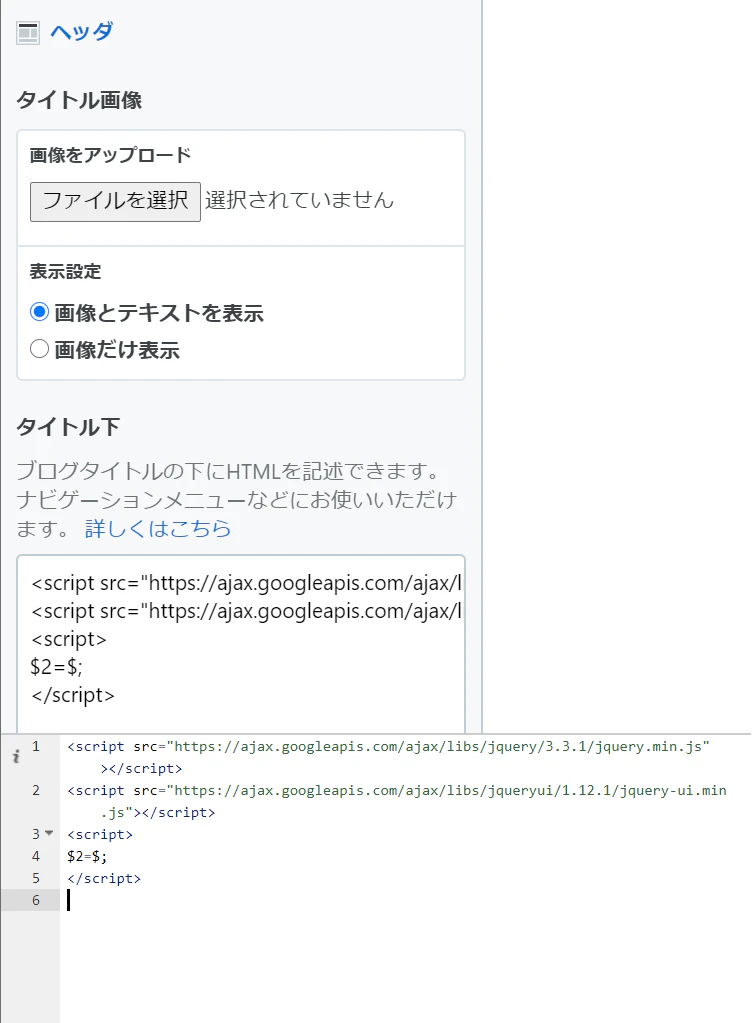
Task: Click the タイトル下 section heading
Action: [68, 427]
